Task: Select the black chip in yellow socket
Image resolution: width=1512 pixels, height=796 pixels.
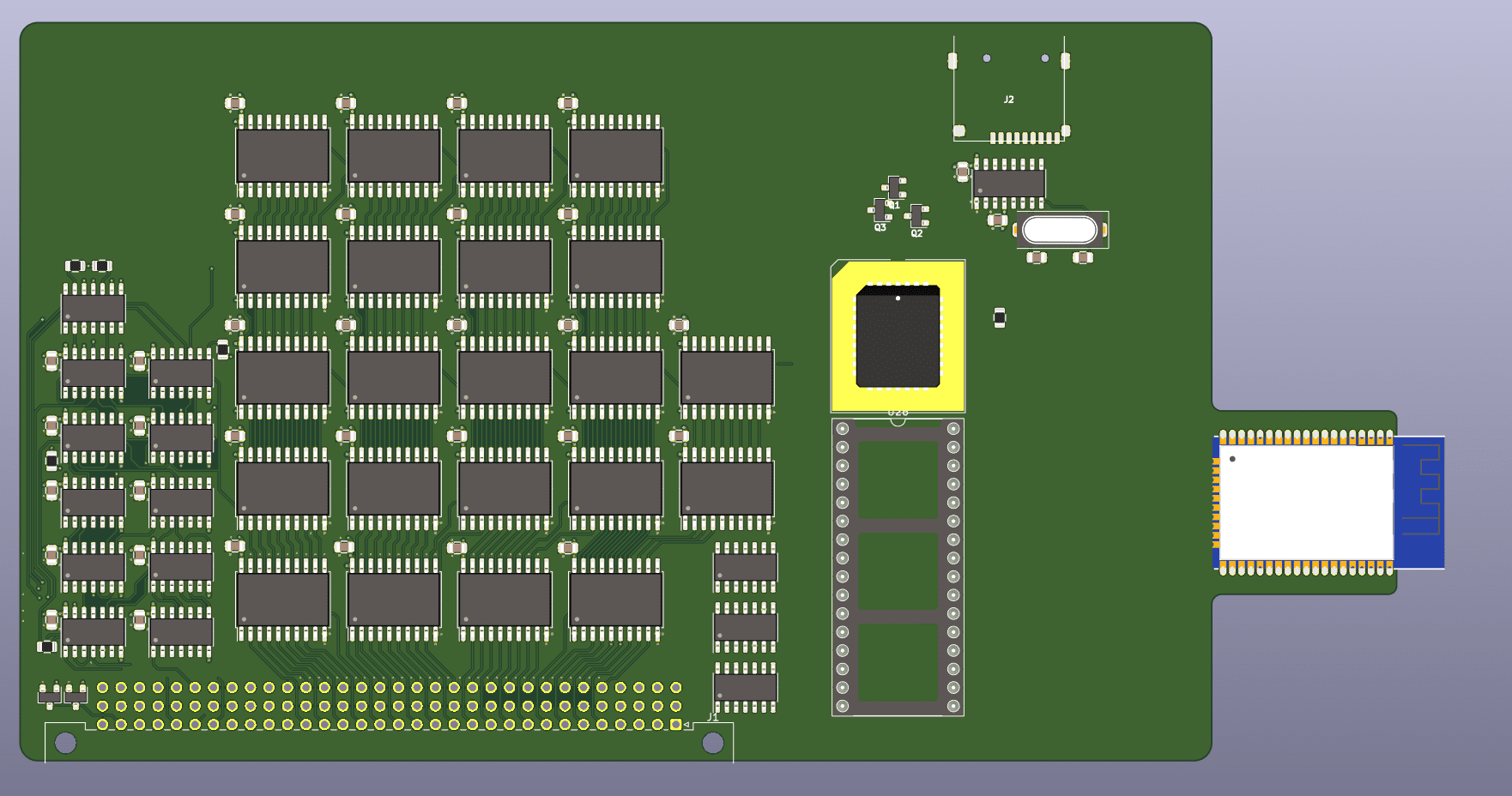Action: tap(898, 336)
